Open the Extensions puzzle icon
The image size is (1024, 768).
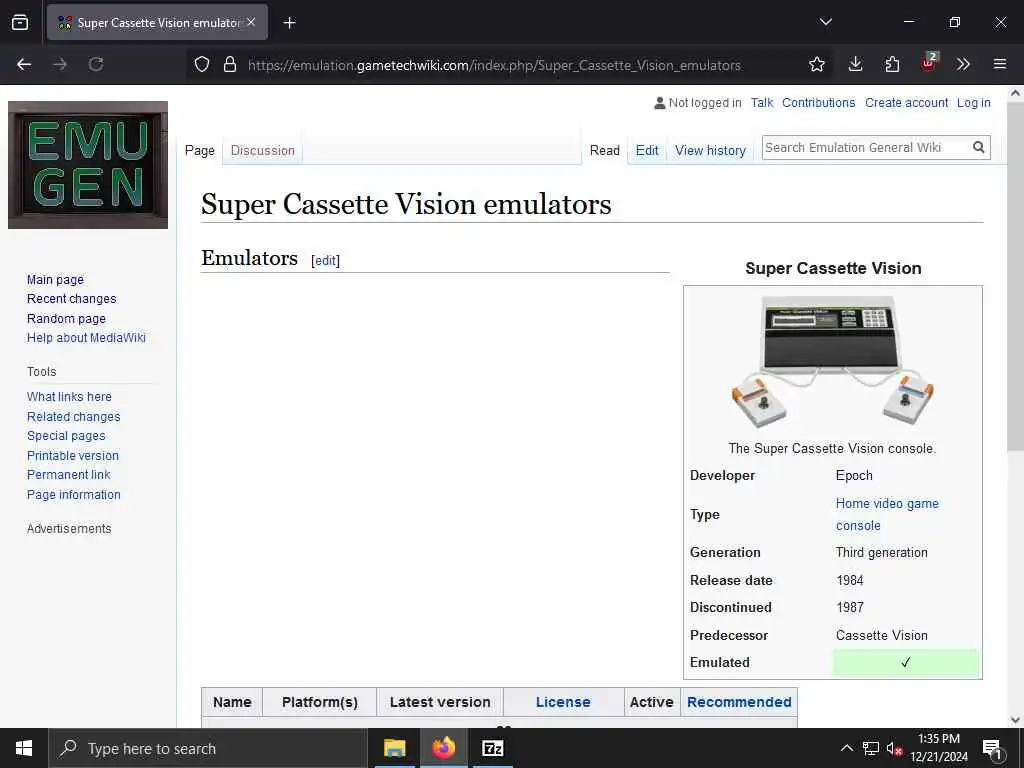tap(892, 64)
